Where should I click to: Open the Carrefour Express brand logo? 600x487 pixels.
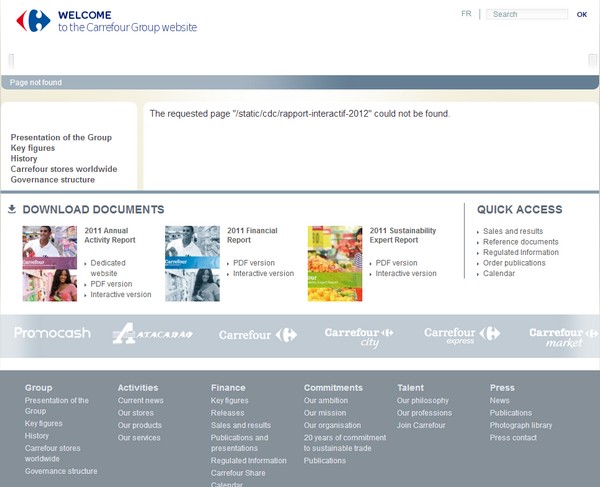[461, 337]
